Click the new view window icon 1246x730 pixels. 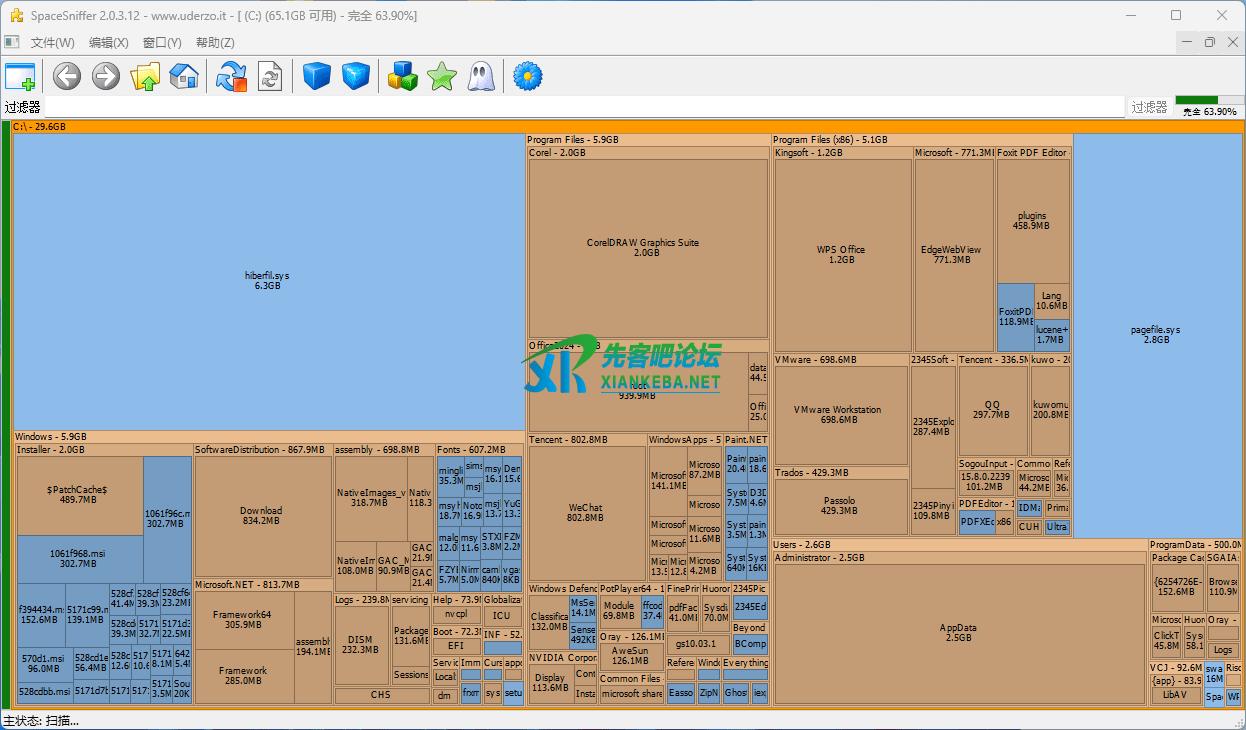pyautogui.click(x=20, y=76)
